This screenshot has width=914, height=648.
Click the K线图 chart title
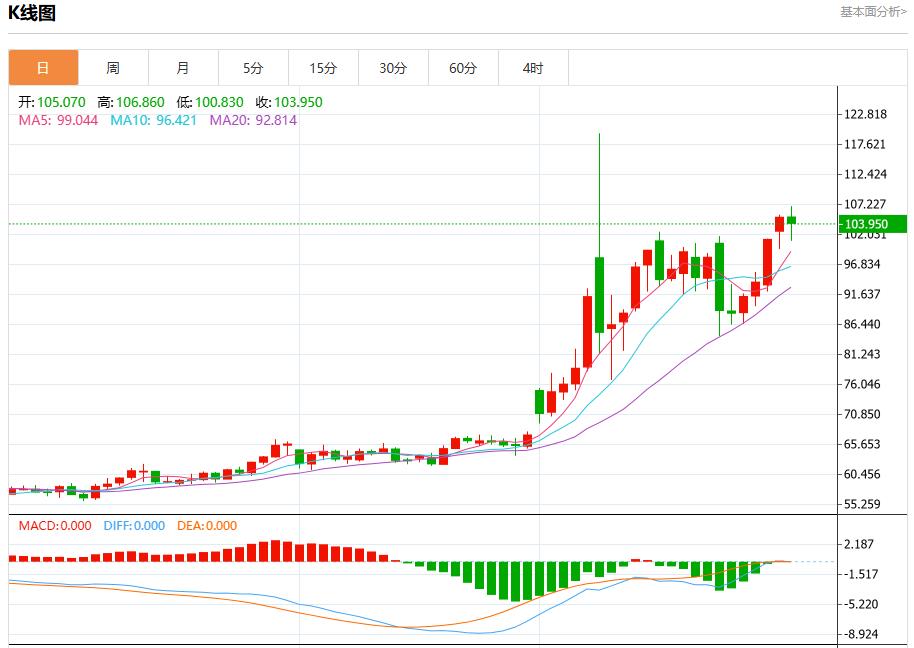click(32, 13)
